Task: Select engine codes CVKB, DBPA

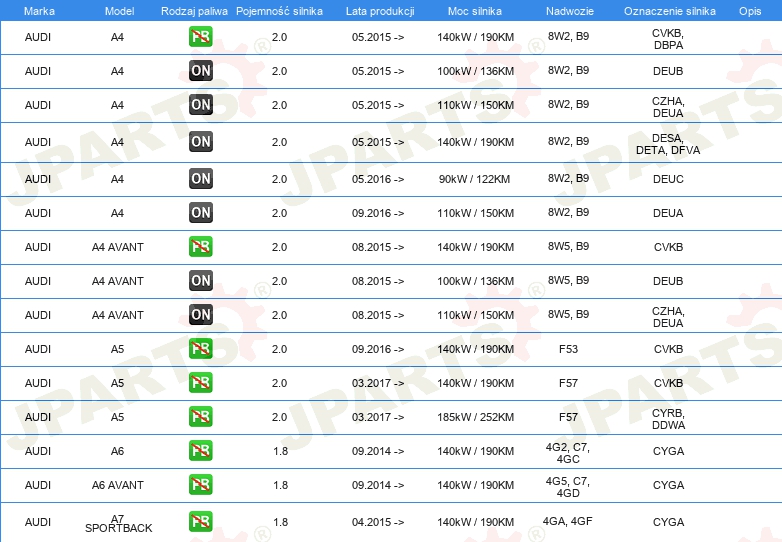Action: coord(668,39)
